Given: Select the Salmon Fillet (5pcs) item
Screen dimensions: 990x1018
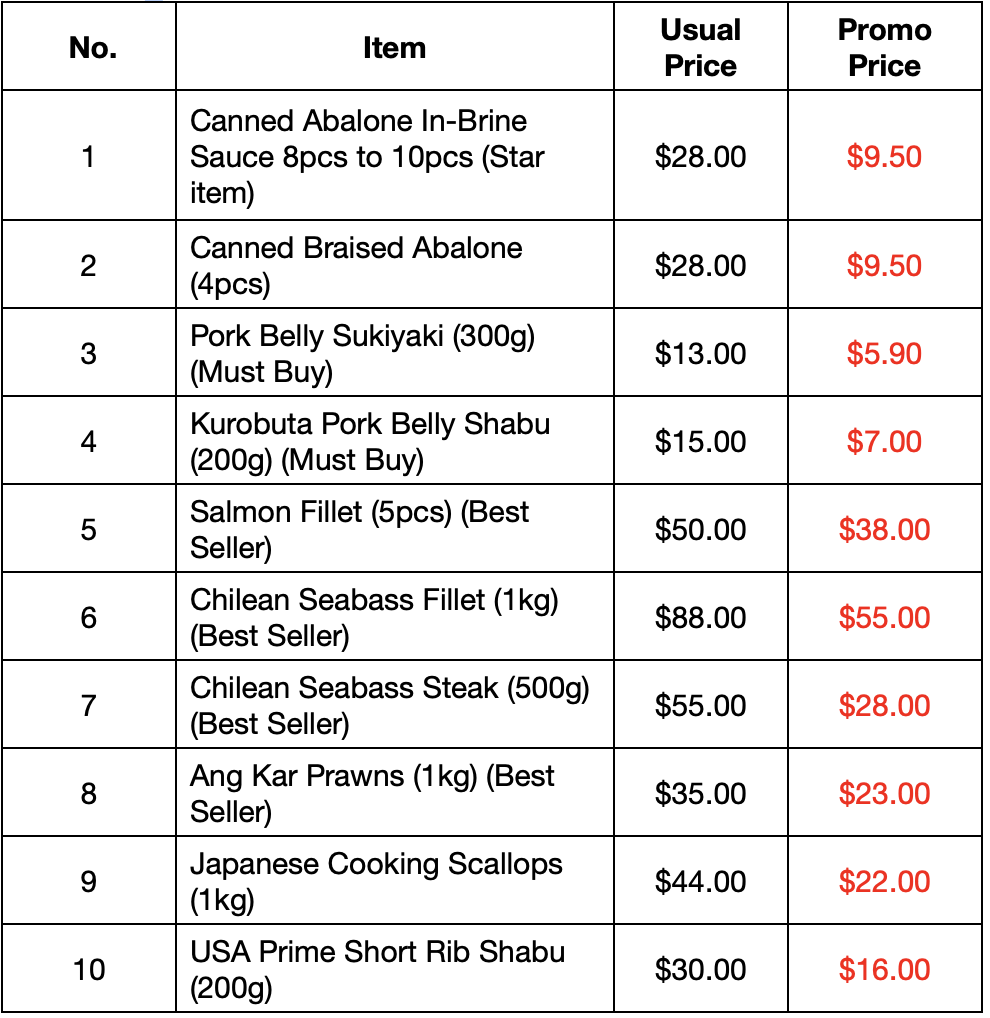Looking at the screenshot, I should (359, 530).
